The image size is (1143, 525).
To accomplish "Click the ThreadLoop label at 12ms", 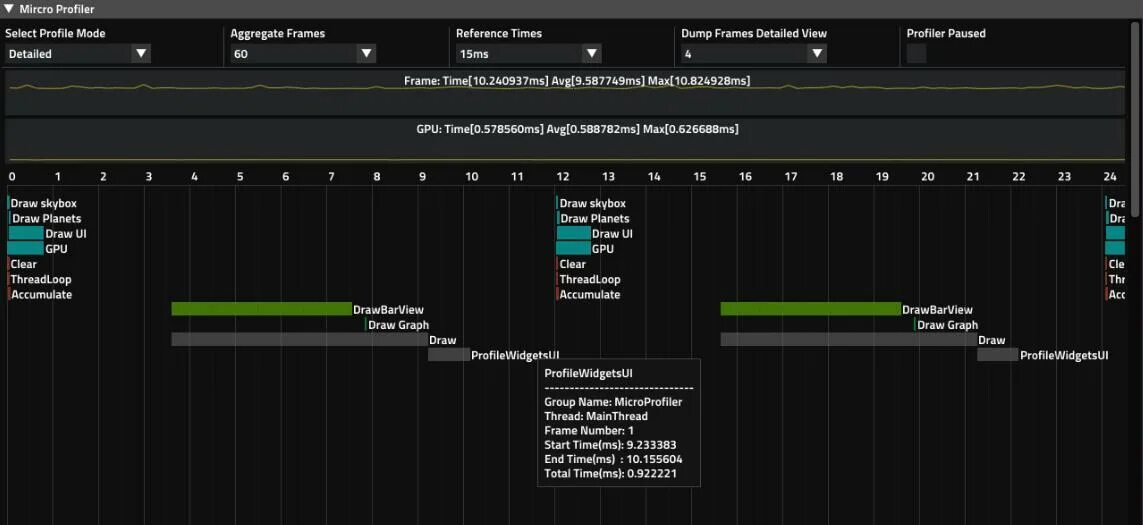I will tap(590, 279).
